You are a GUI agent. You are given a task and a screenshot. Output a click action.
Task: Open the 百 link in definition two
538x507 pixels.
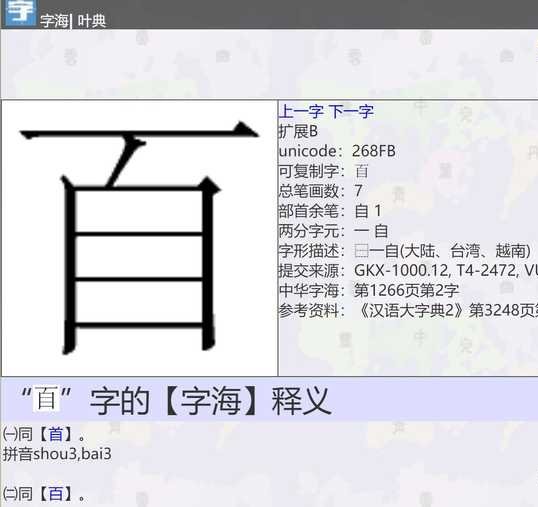[56, 494]
